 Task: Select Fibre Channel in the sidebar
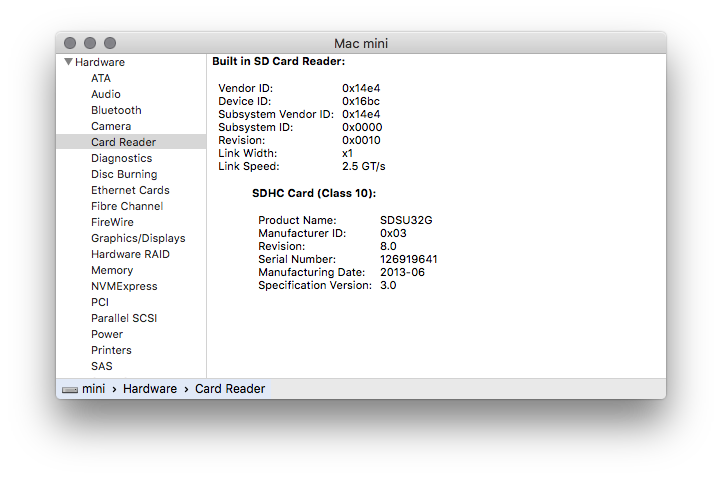pyautogui.click(x=127, y=206)
